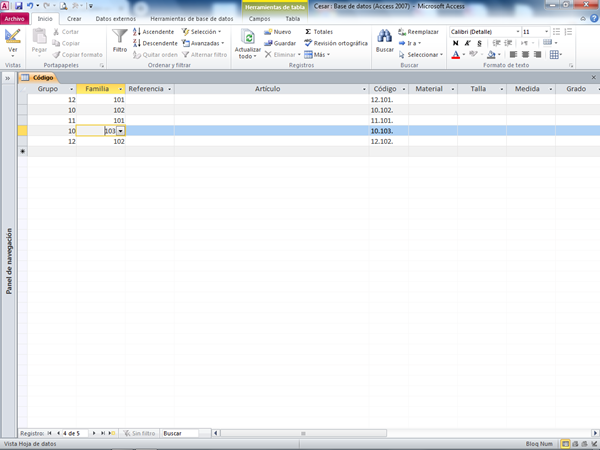Viewport: 600px width, 450px height.
Task: Click Totales sigma button
Action: (x=320, y=32)
